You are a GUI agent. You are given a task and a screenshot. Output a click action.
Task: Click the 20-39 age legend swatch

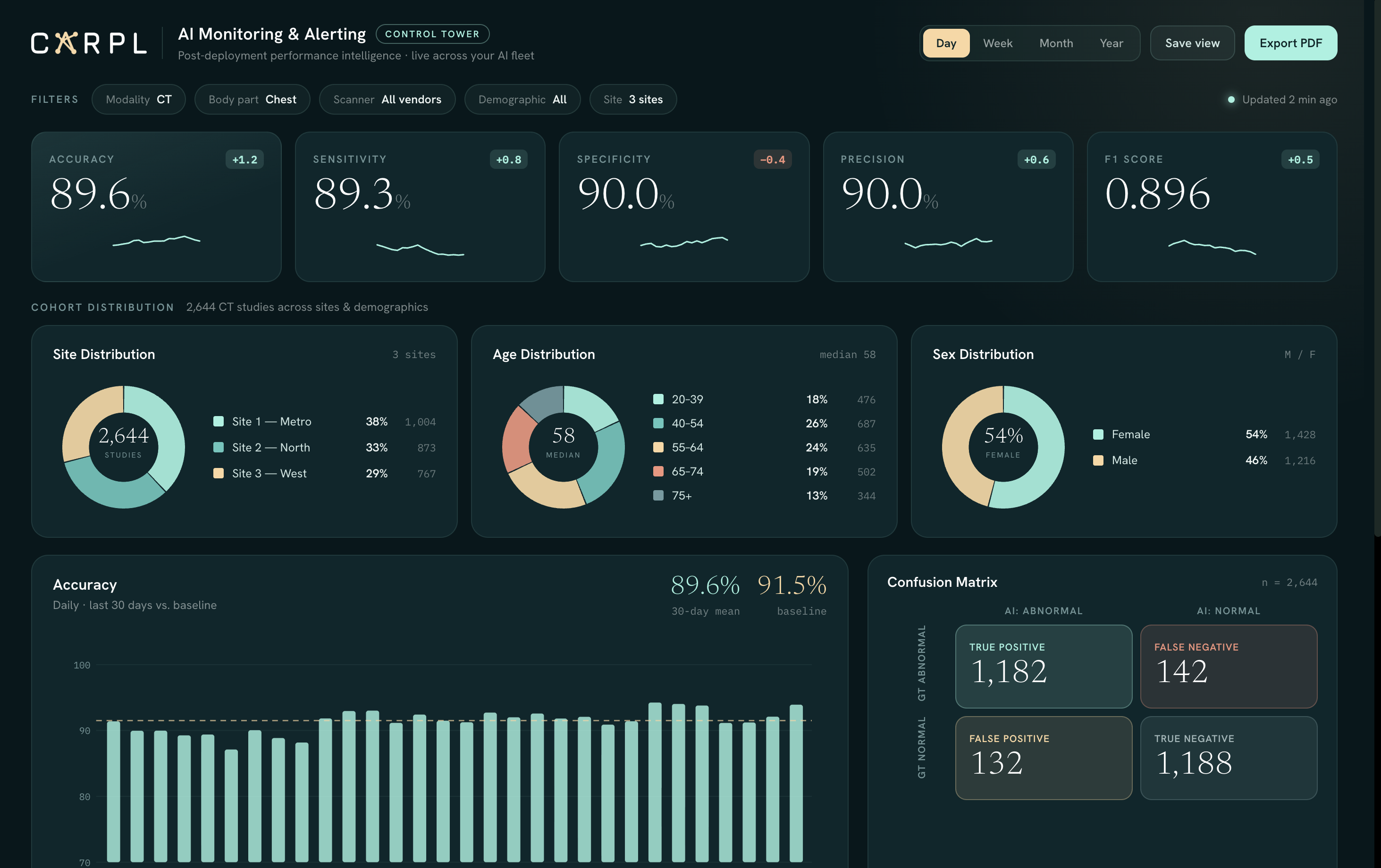pos(658,399)
